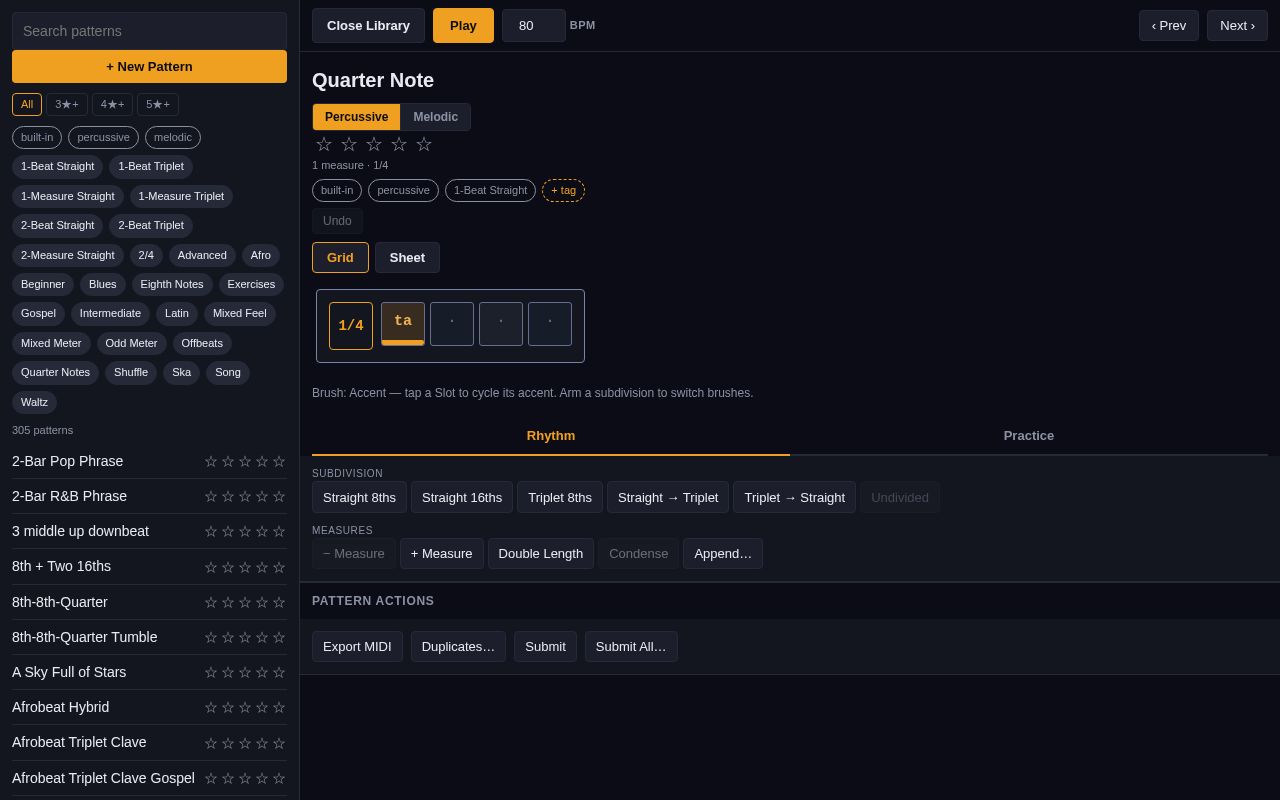Set subdivision to Straight 16ths

click(462, 497)
